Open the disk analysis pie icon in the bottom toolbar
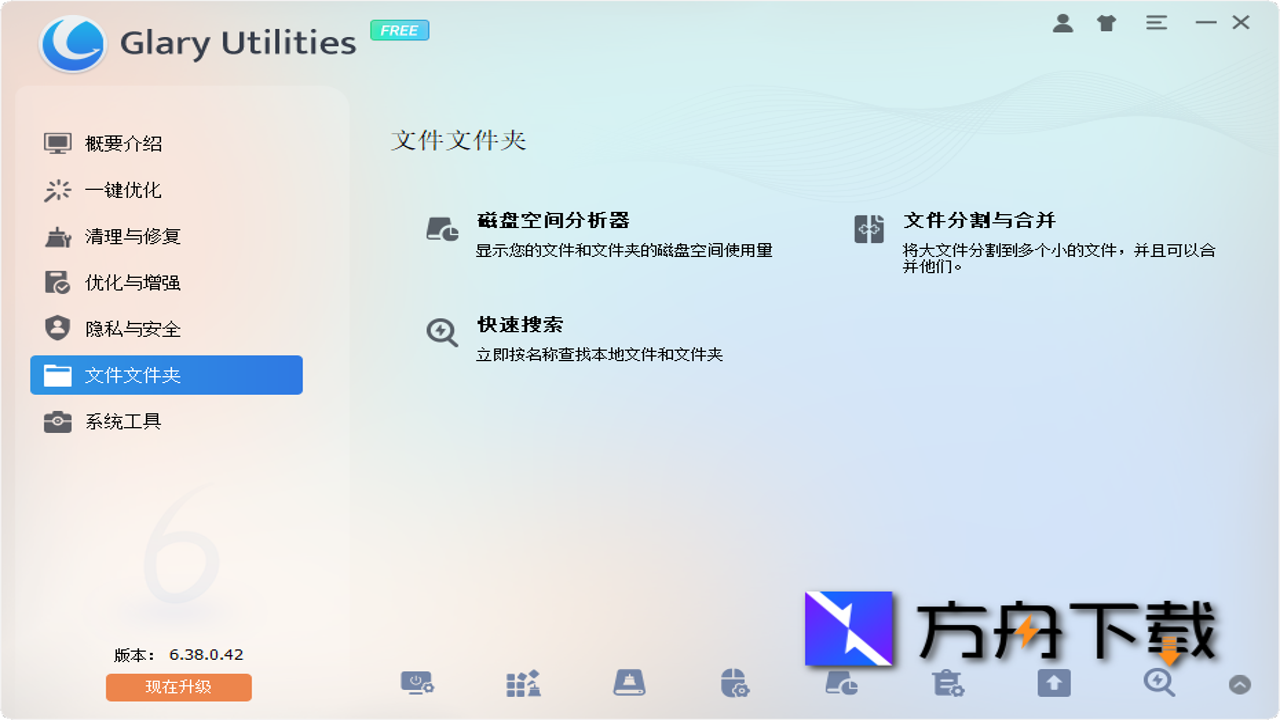1280x720 pixels. 841,683
